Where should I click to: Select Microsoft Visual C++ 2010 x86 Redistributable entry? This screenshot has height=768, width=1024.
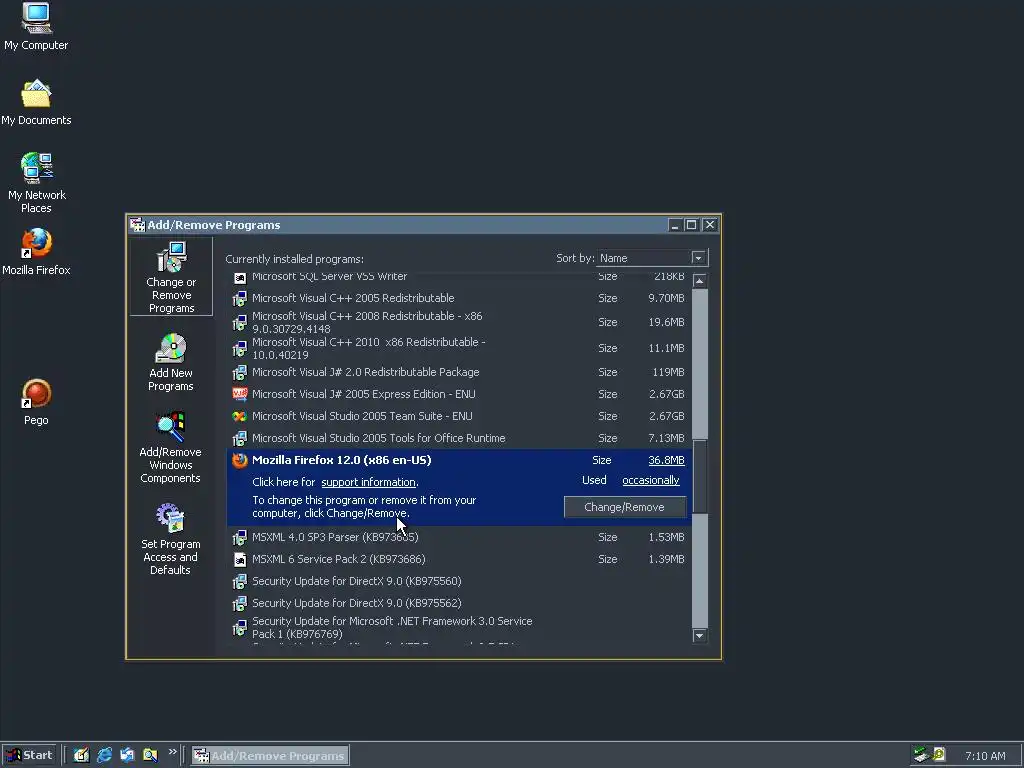coord(459,349)
